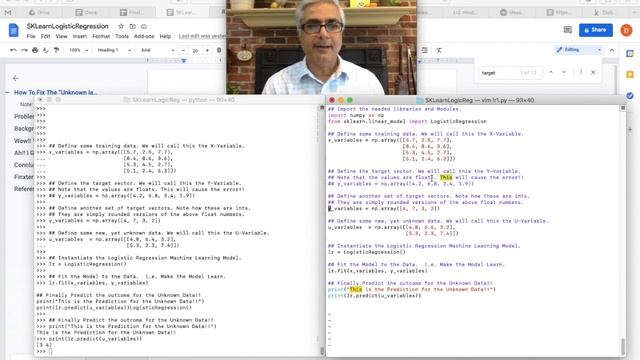Go to previous search match arrow
This screenshot has height=360, width=640.
(x=551, y=72)
